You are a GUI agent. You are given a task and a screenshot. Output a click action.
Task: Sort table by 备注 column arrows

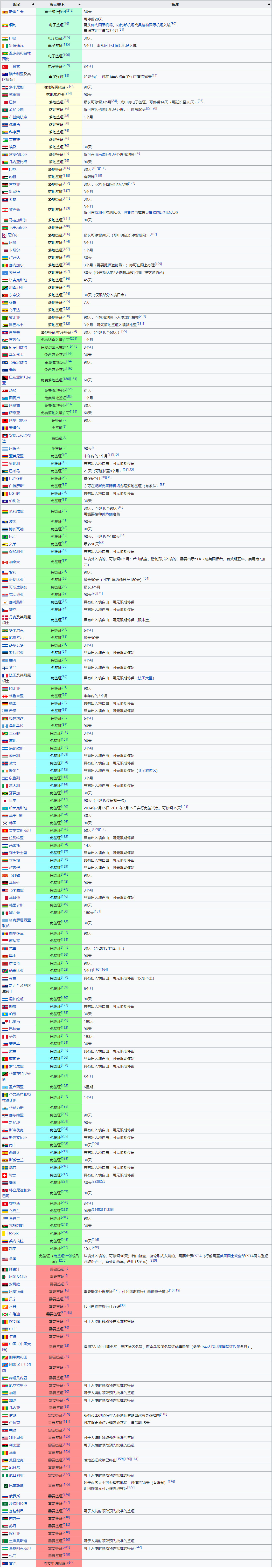click(269, 4)
